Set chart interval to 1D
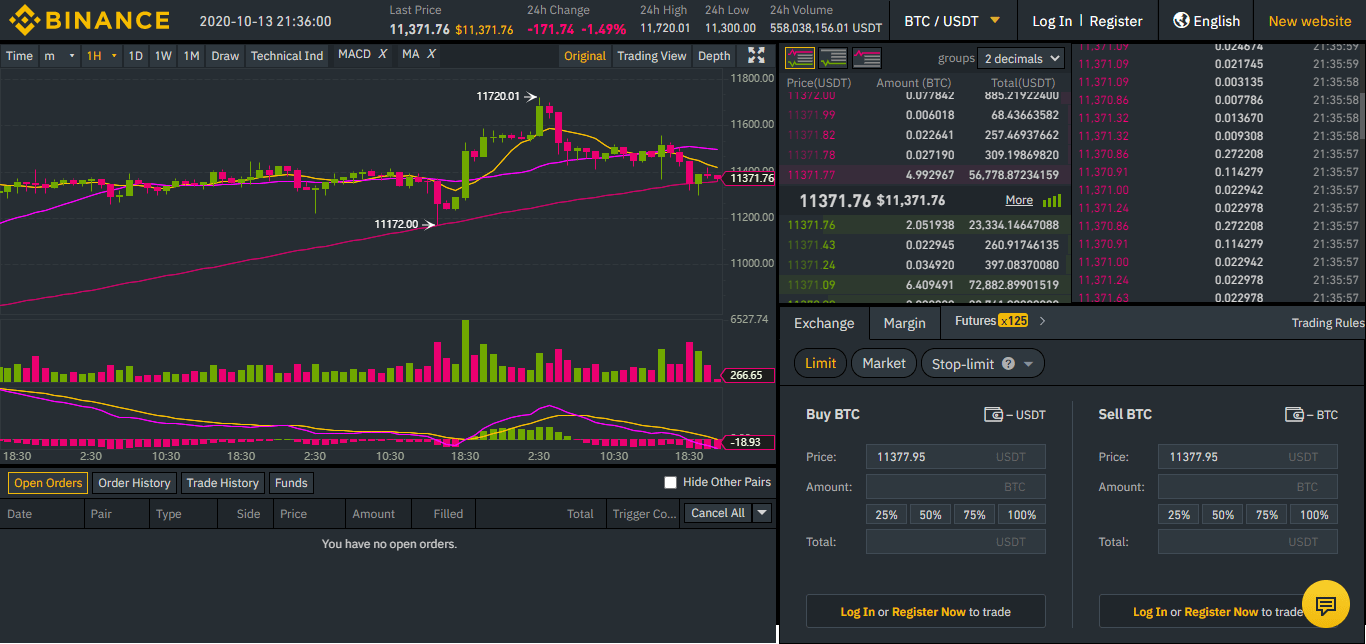 [x=135, y=56]
